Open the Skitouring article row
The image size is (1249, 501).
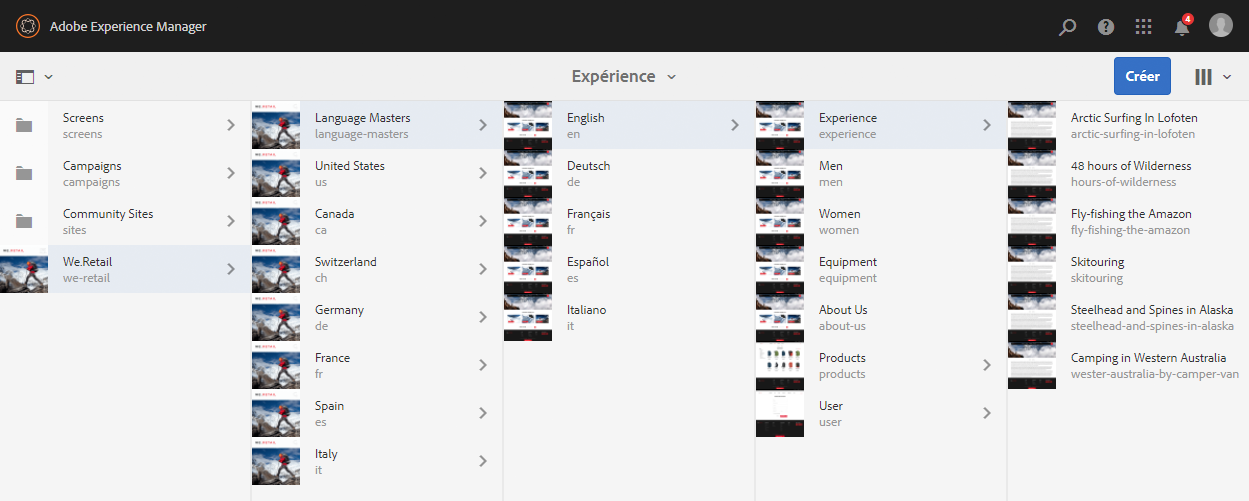1128,269
